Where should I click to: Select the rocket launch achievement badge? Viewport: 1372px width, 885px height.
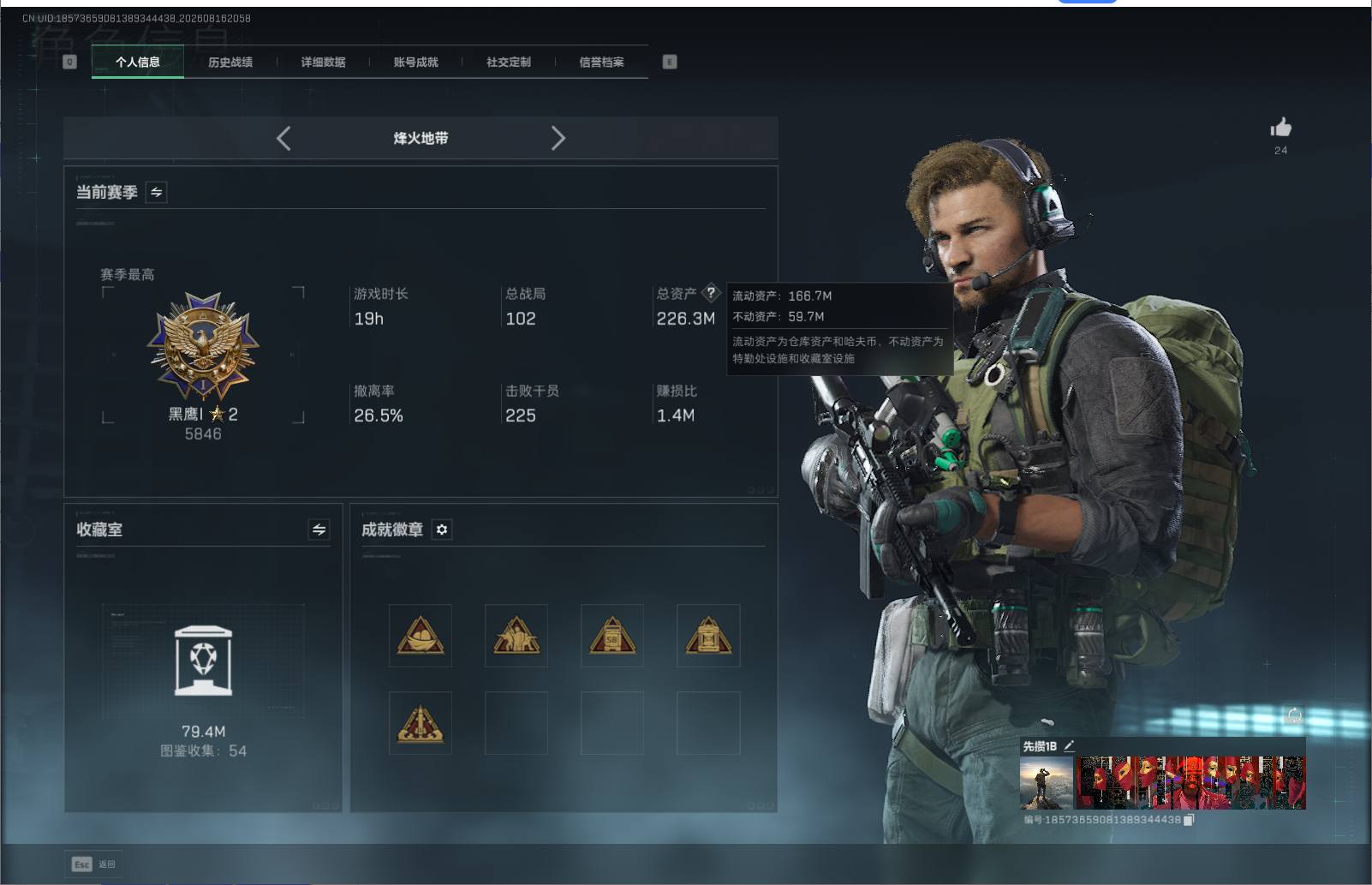pos(421,723)
